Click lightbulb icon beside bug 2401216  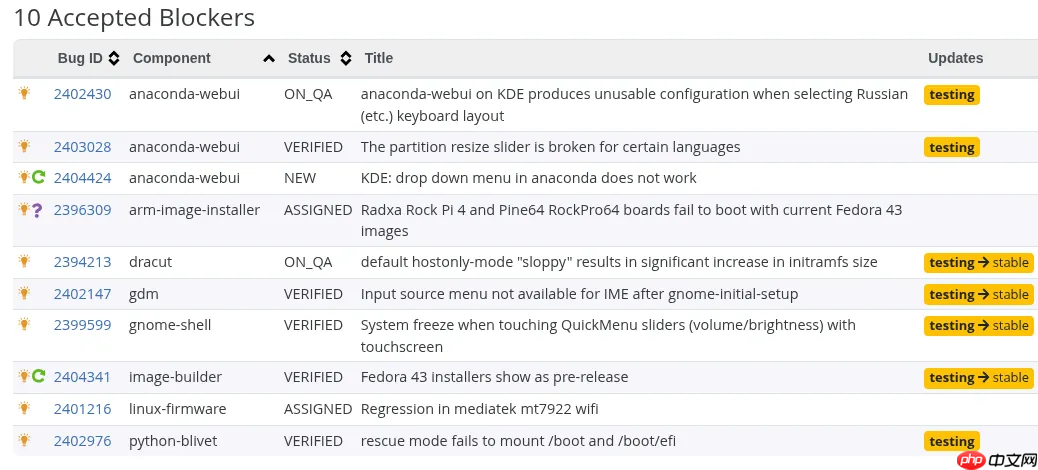[24, 408]
